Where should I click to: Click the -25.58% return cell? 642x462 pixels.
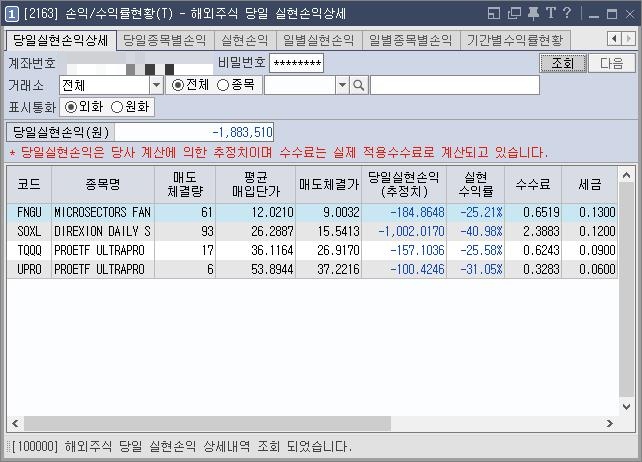[476, 250]
